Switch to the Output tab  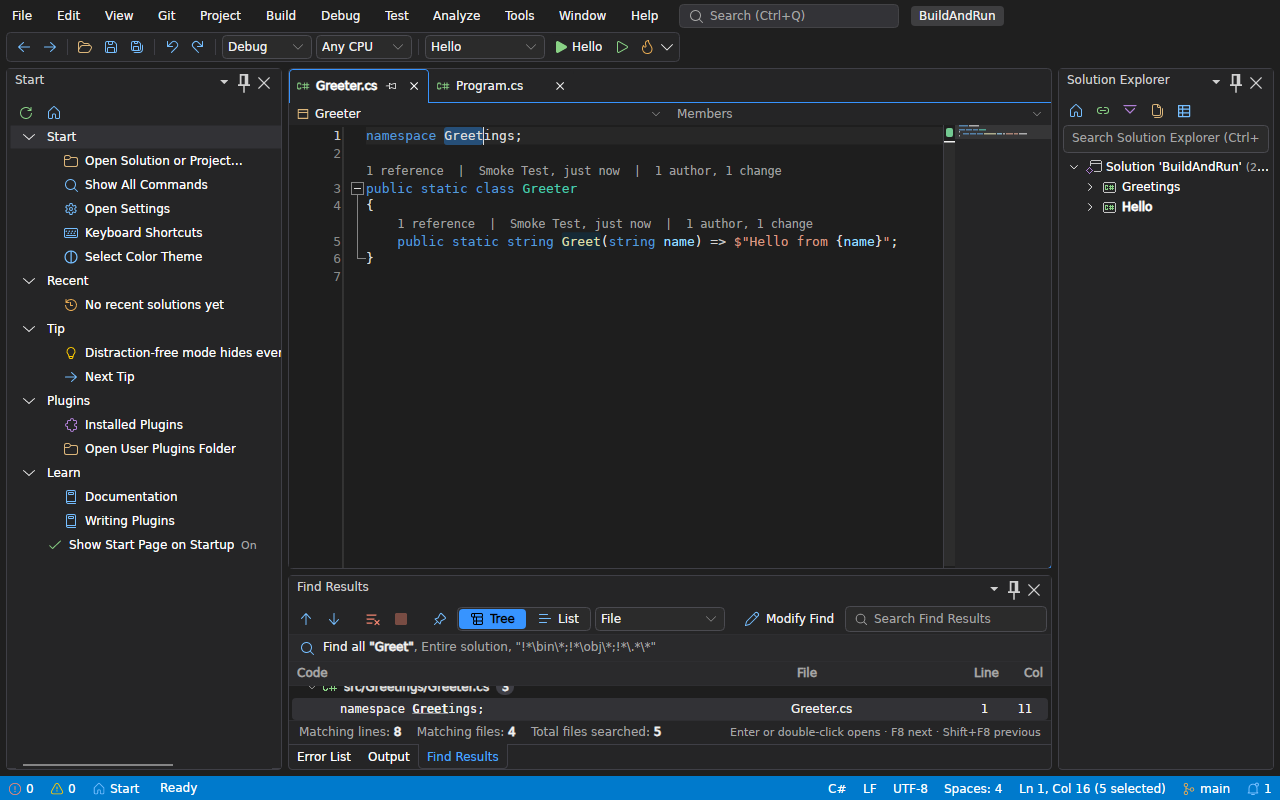coord(389,757)
